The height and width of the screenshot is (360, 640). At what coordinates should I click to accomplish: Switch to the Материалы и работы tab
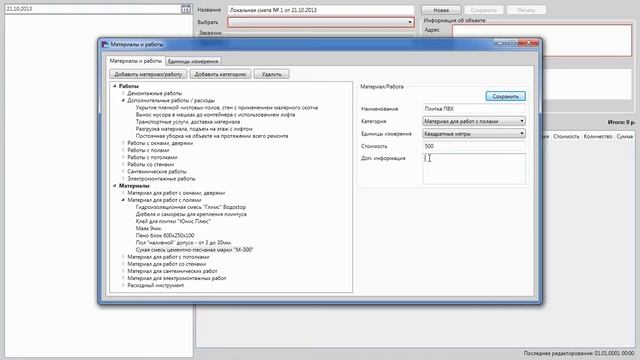[x=136, y=61]
